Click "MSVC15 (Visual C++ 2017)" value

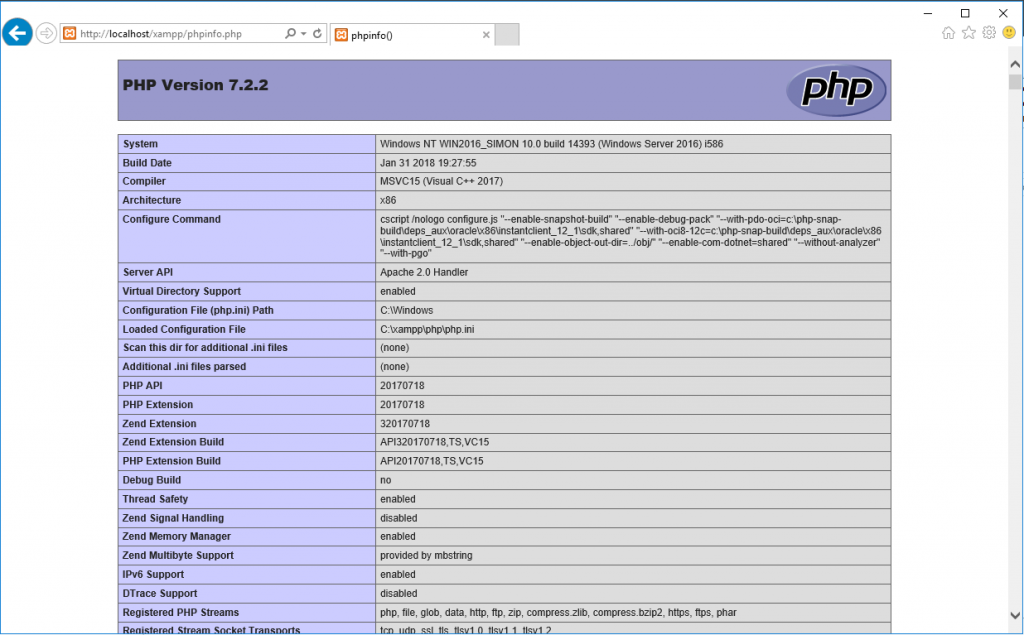441,181
